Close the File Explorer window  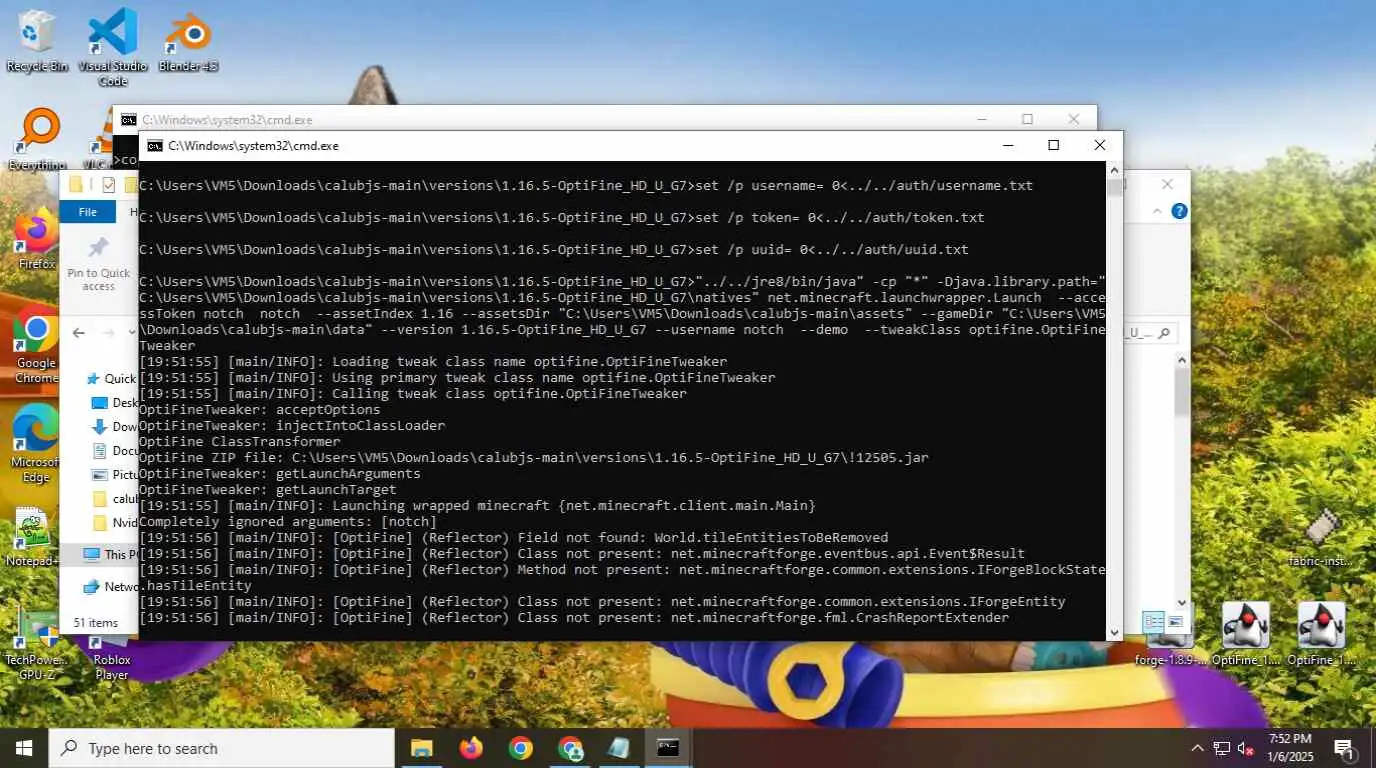click(x=1167, y=184)
